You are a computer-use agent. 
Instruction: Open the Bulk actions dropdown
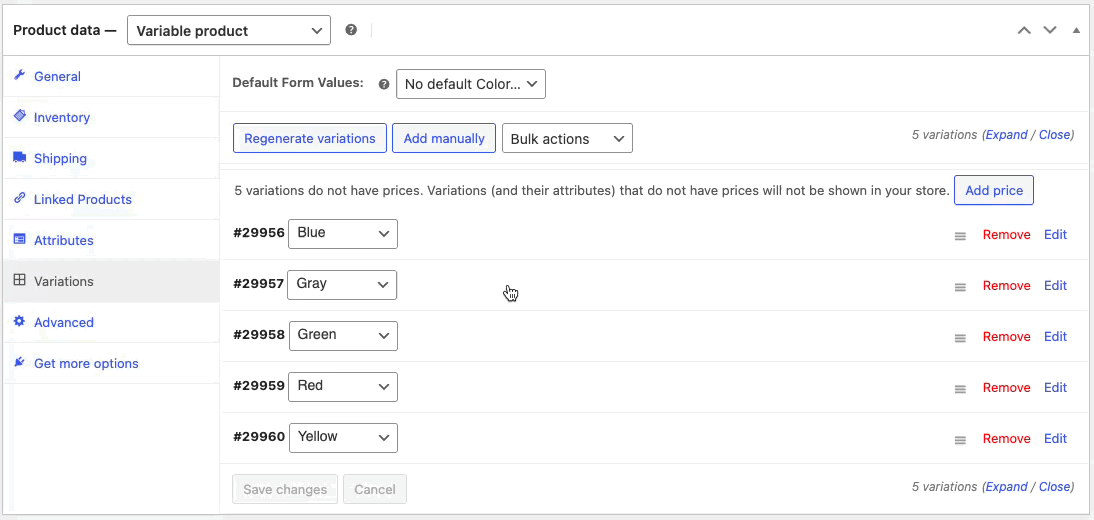[x=567, y=139]
